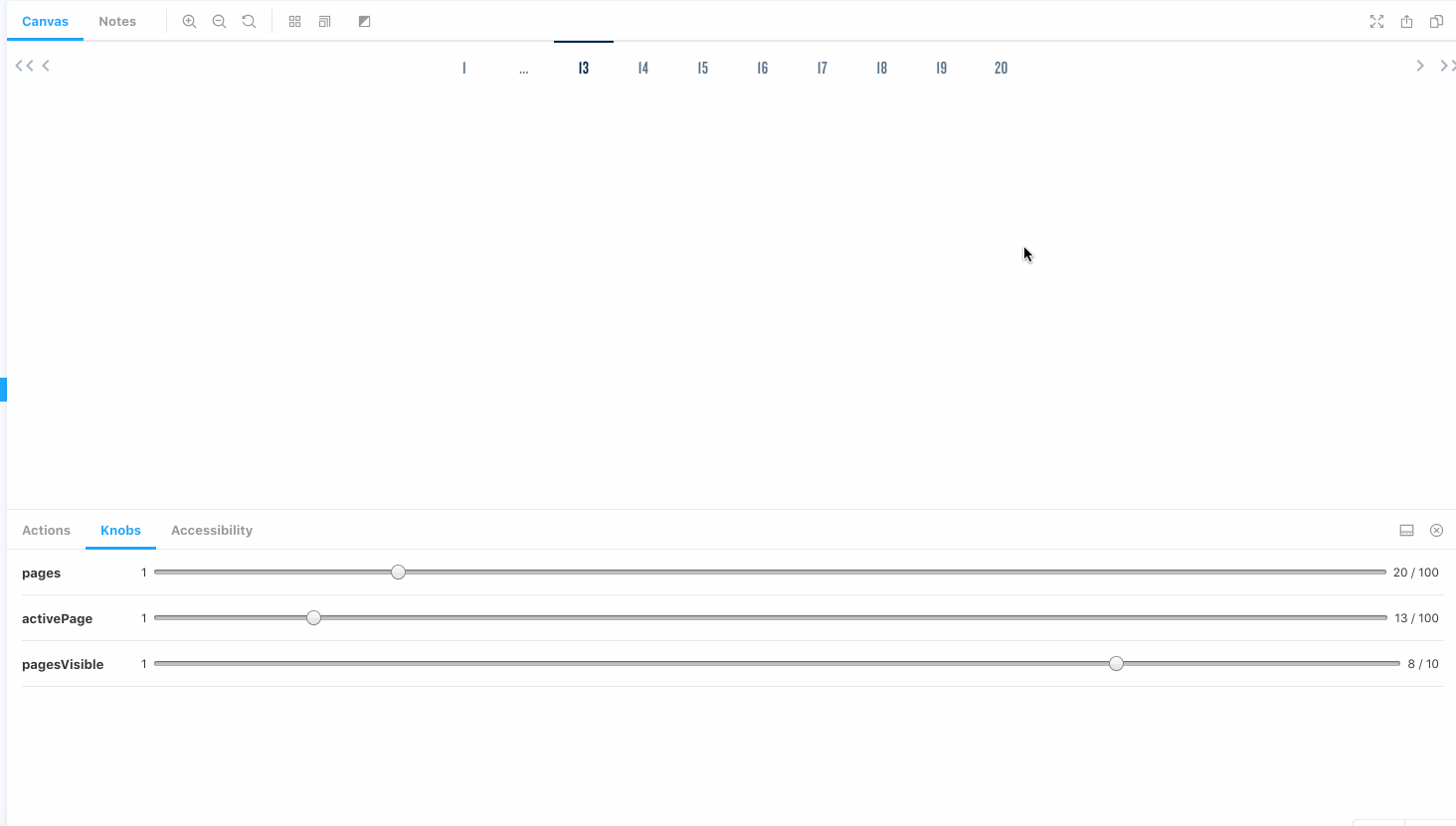Toggle the outline/measure icon in toolbar
1456x826 pixels.
pyautogui.click(x=324, y=21)
